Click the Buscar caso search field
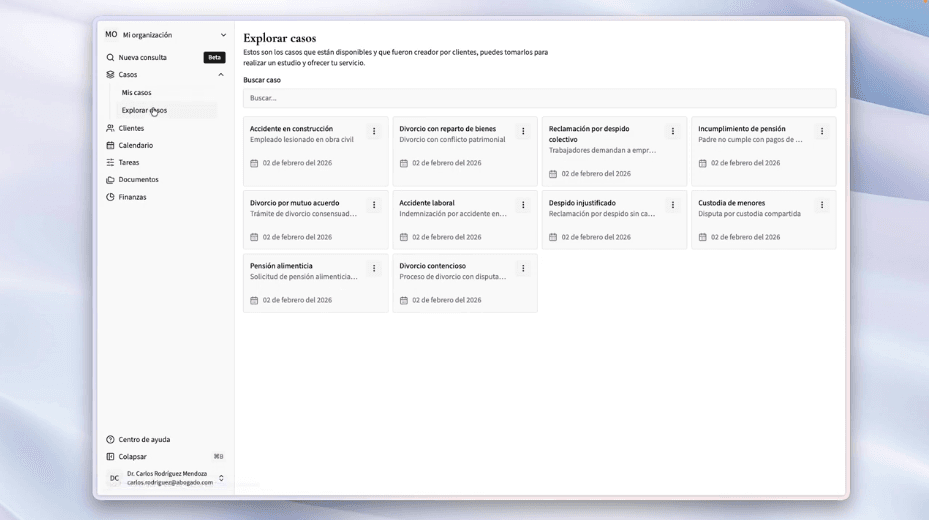 (539, 98)
